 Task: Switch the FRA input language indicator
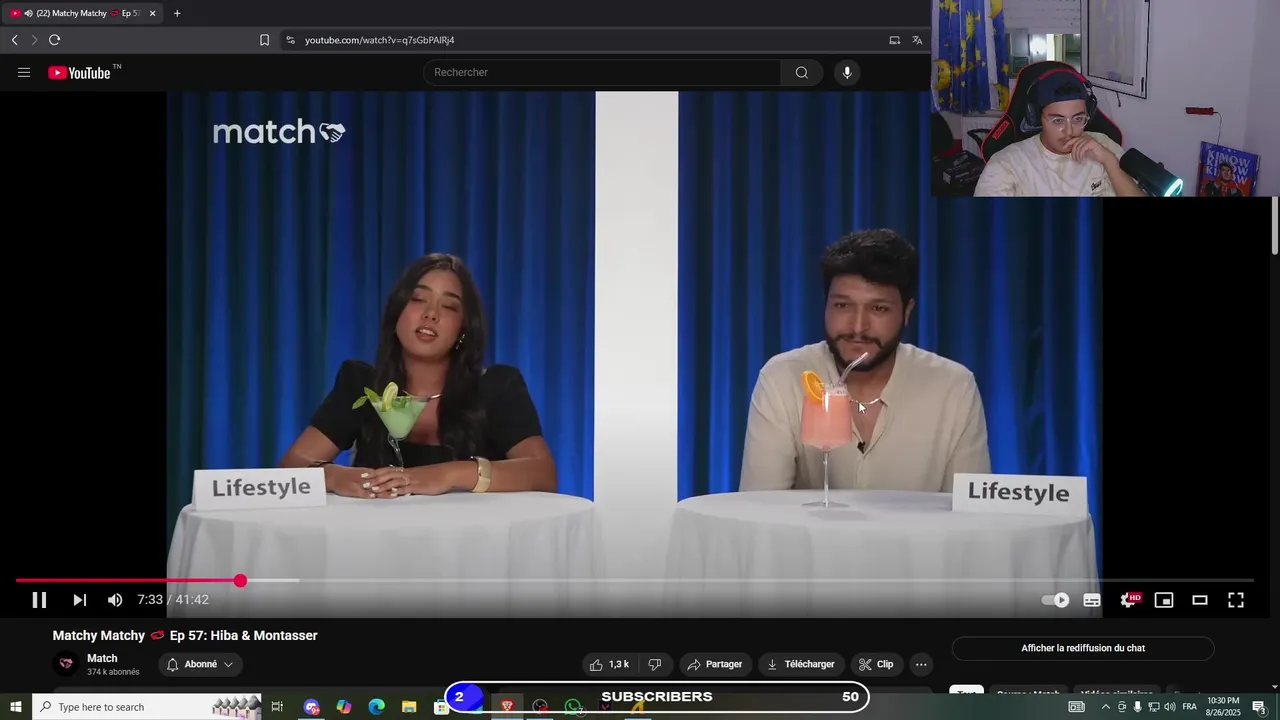pos(1189,707)
